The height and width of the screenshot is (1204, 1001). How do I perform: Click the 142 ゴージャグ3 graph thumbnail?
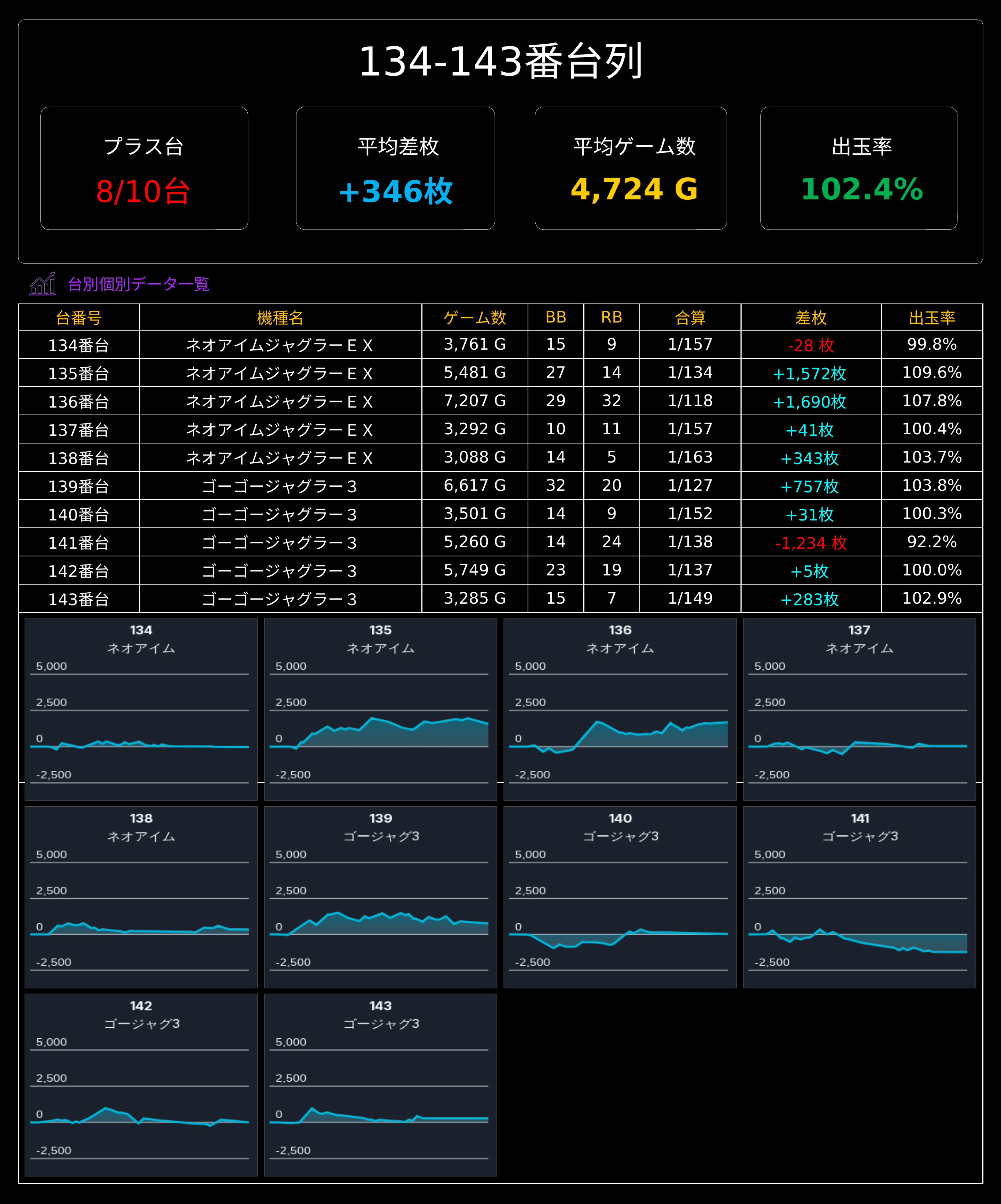(141, 1085)
